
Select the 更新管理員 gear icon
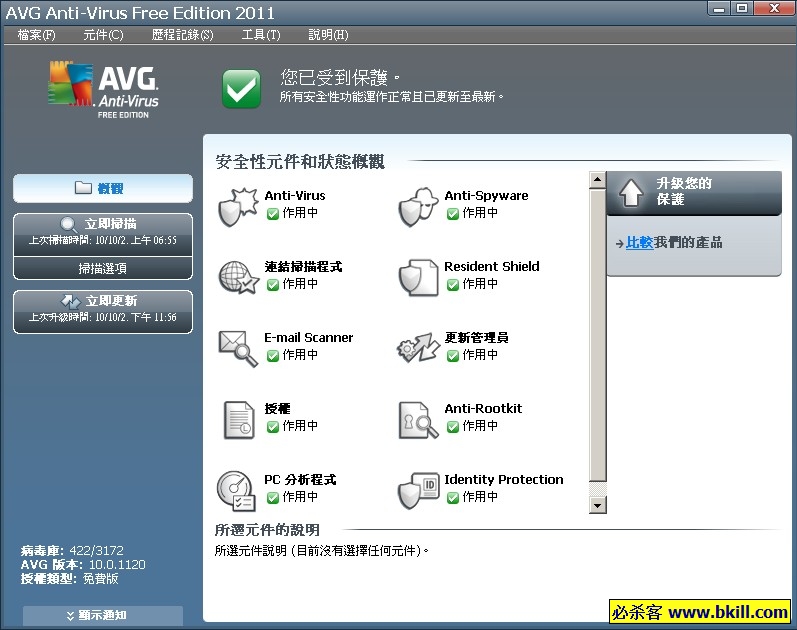tap(418, 348)
